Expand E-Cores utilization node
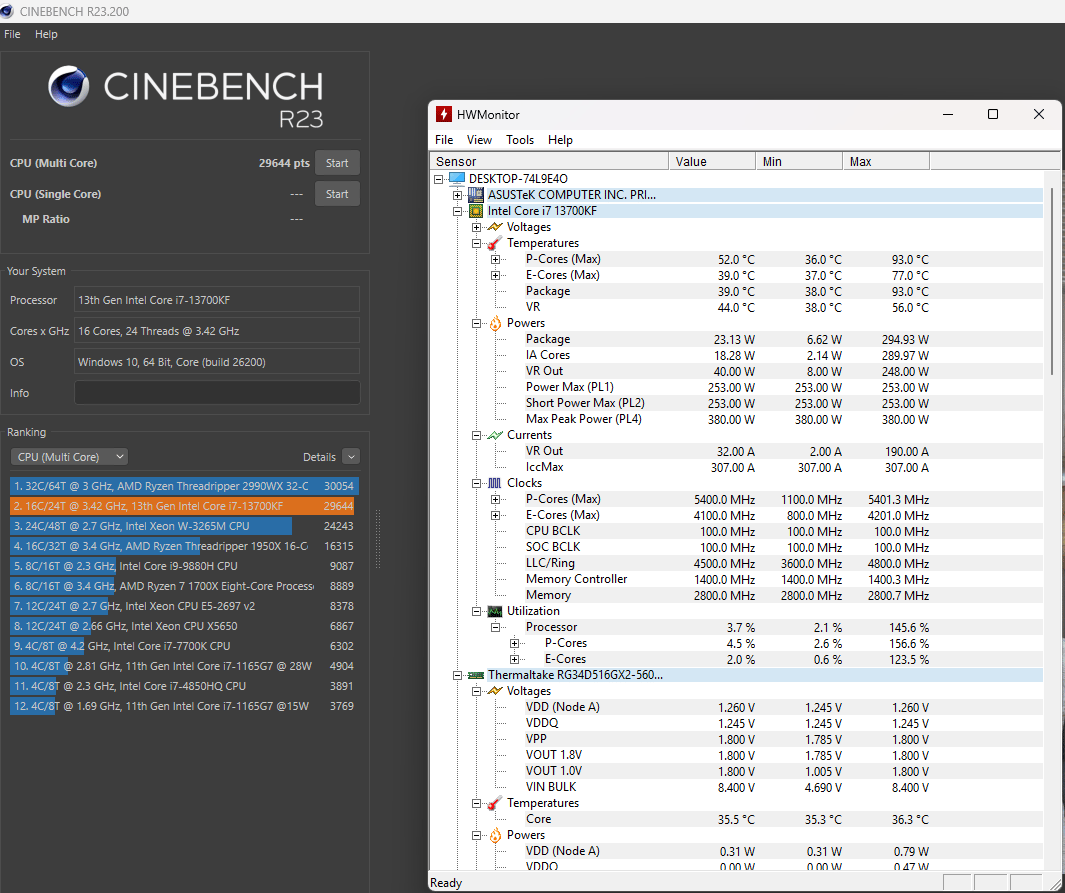1065x893 pixels. coord(515,659)
